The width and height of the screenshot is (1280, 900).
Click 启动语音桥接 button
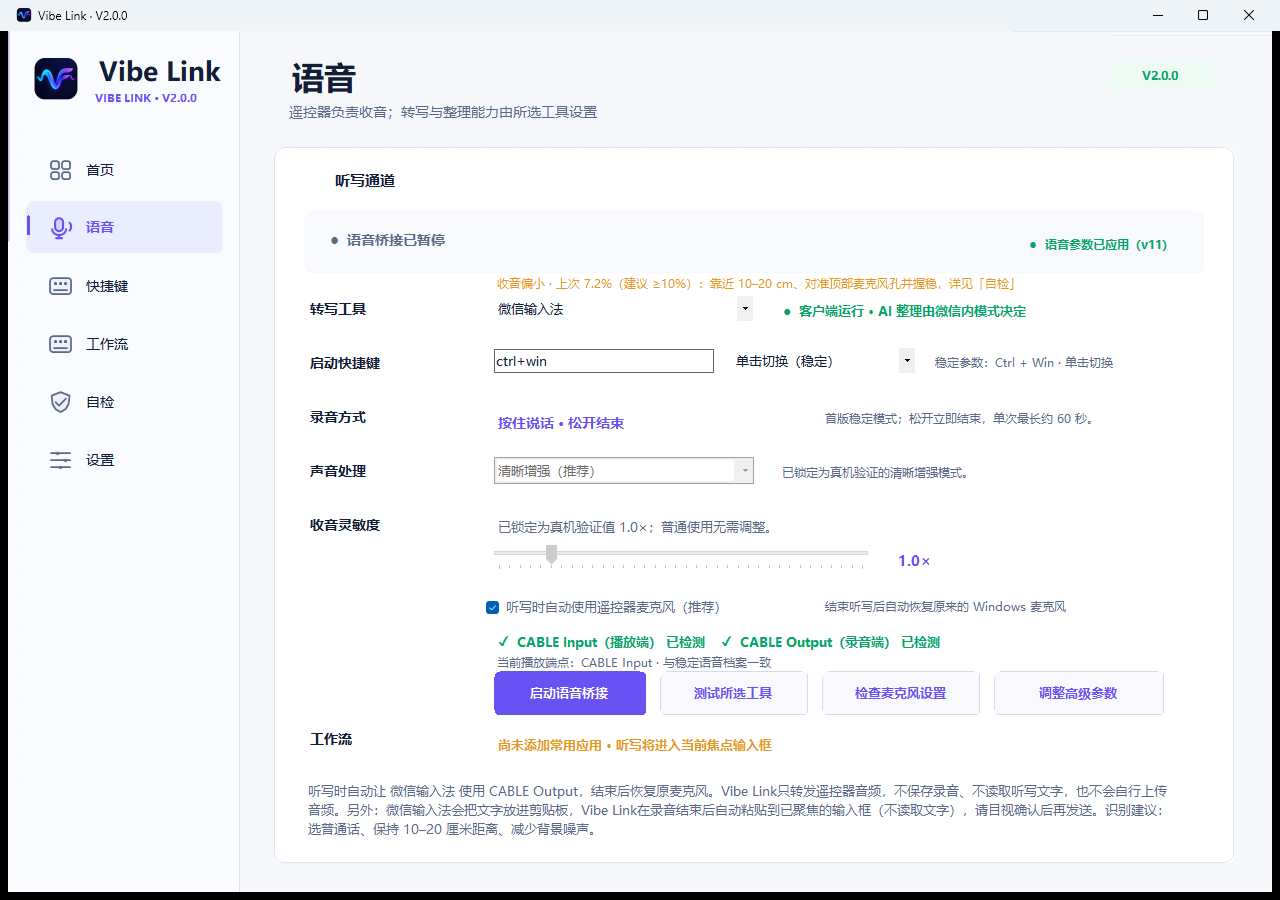pyautogui.click(x=570, y=693)
